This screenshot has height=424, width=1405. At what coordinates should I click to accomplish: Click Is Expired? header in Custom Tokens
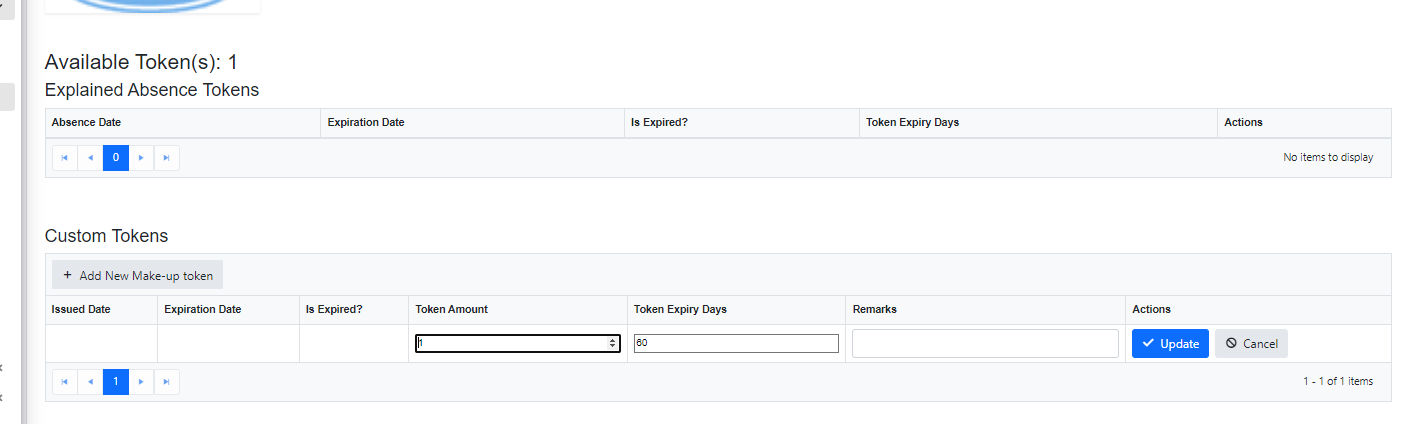pos(334,310)
